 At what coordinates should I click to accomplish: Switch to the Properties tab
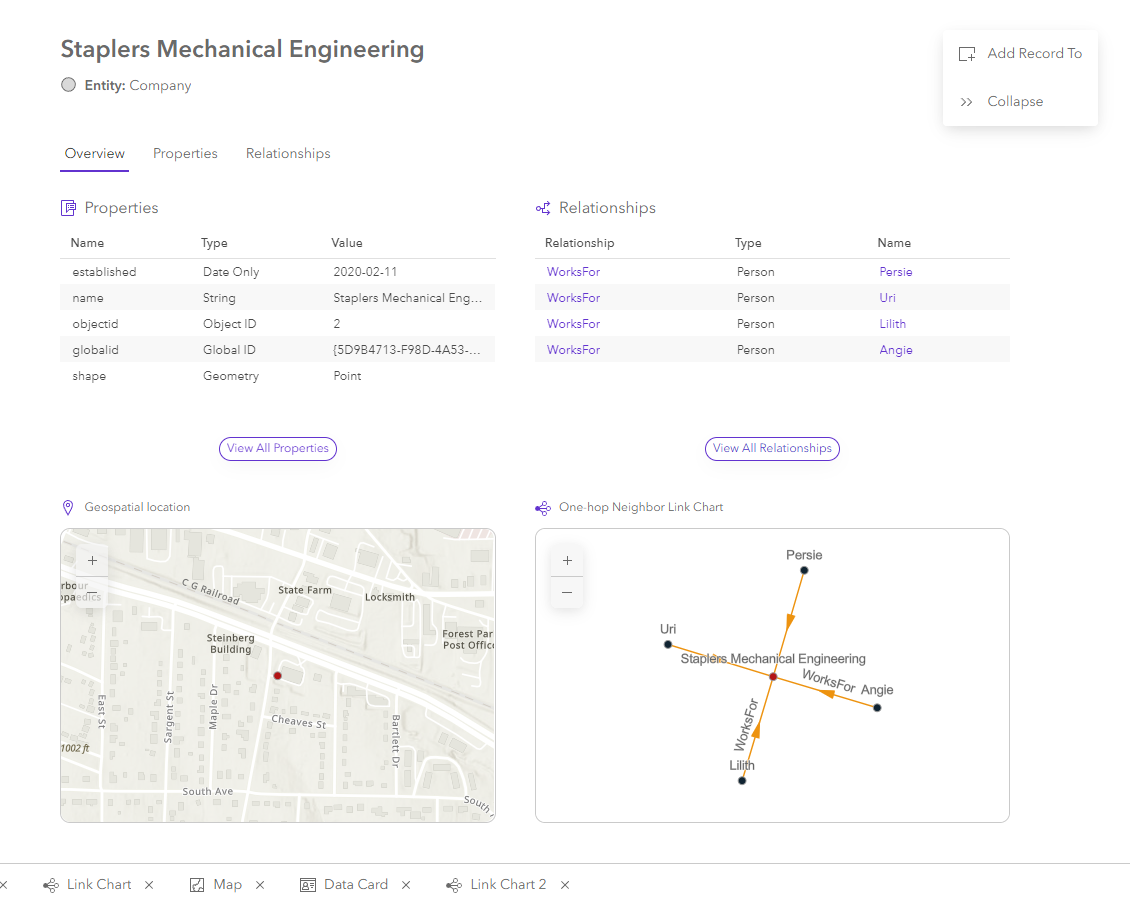point(185,153)
